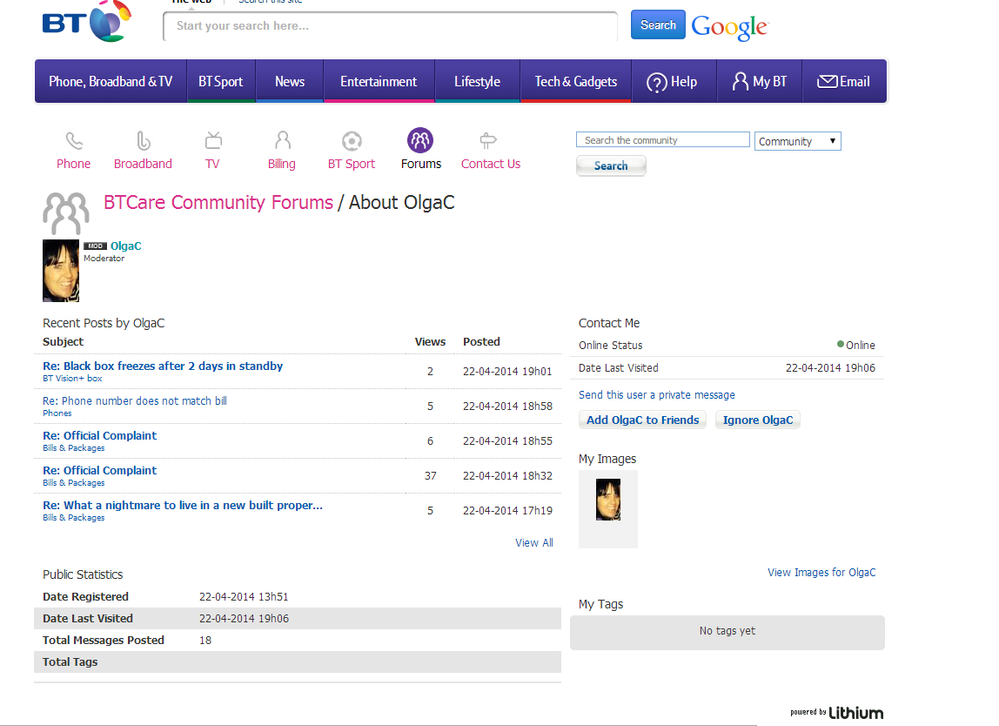
Task: Open the Tech & Gadgets navigation tab
Action: click(576, 82)
